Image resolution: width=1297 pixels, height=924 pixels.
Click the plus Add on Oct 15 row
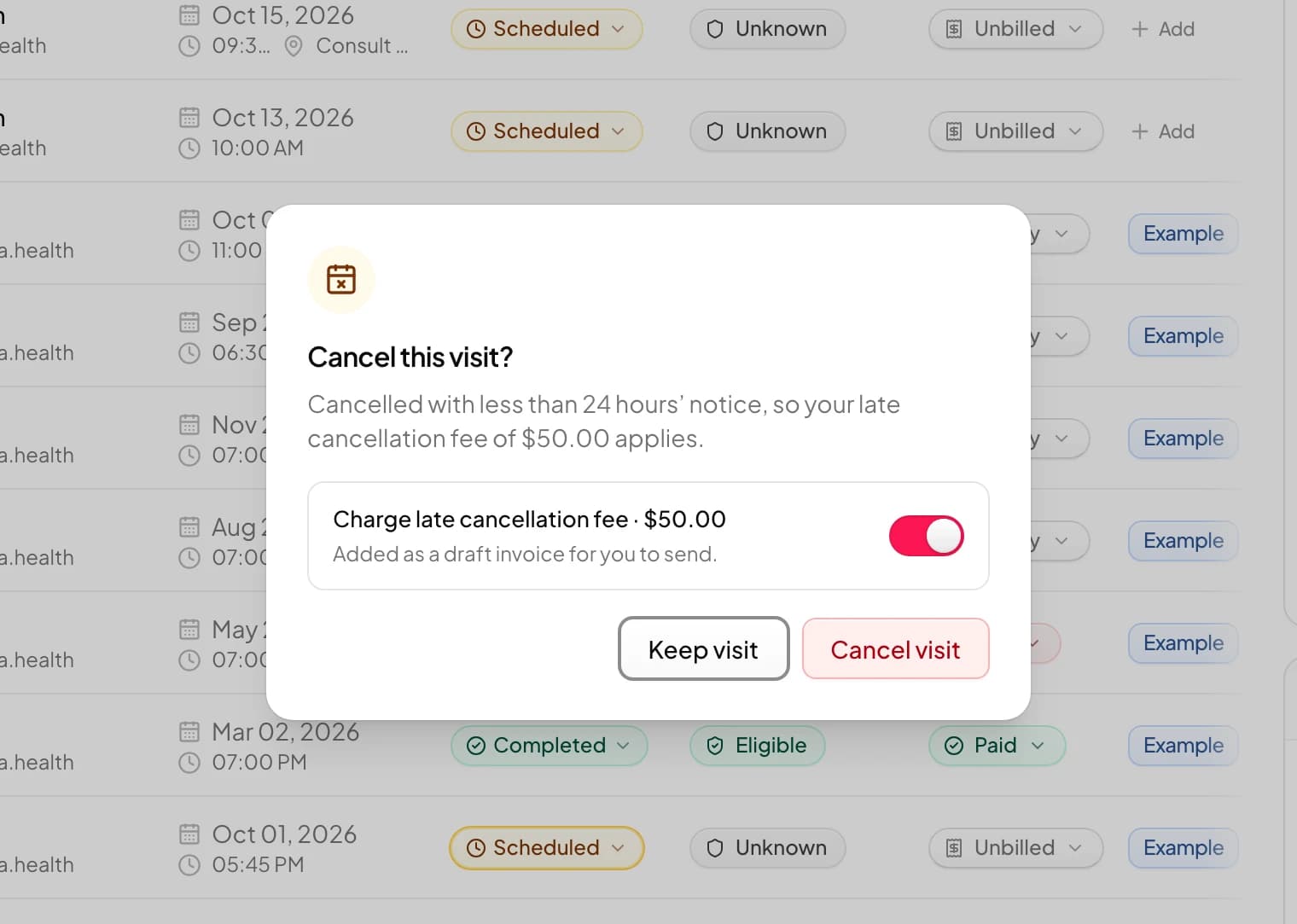[x=1163, y=29]
